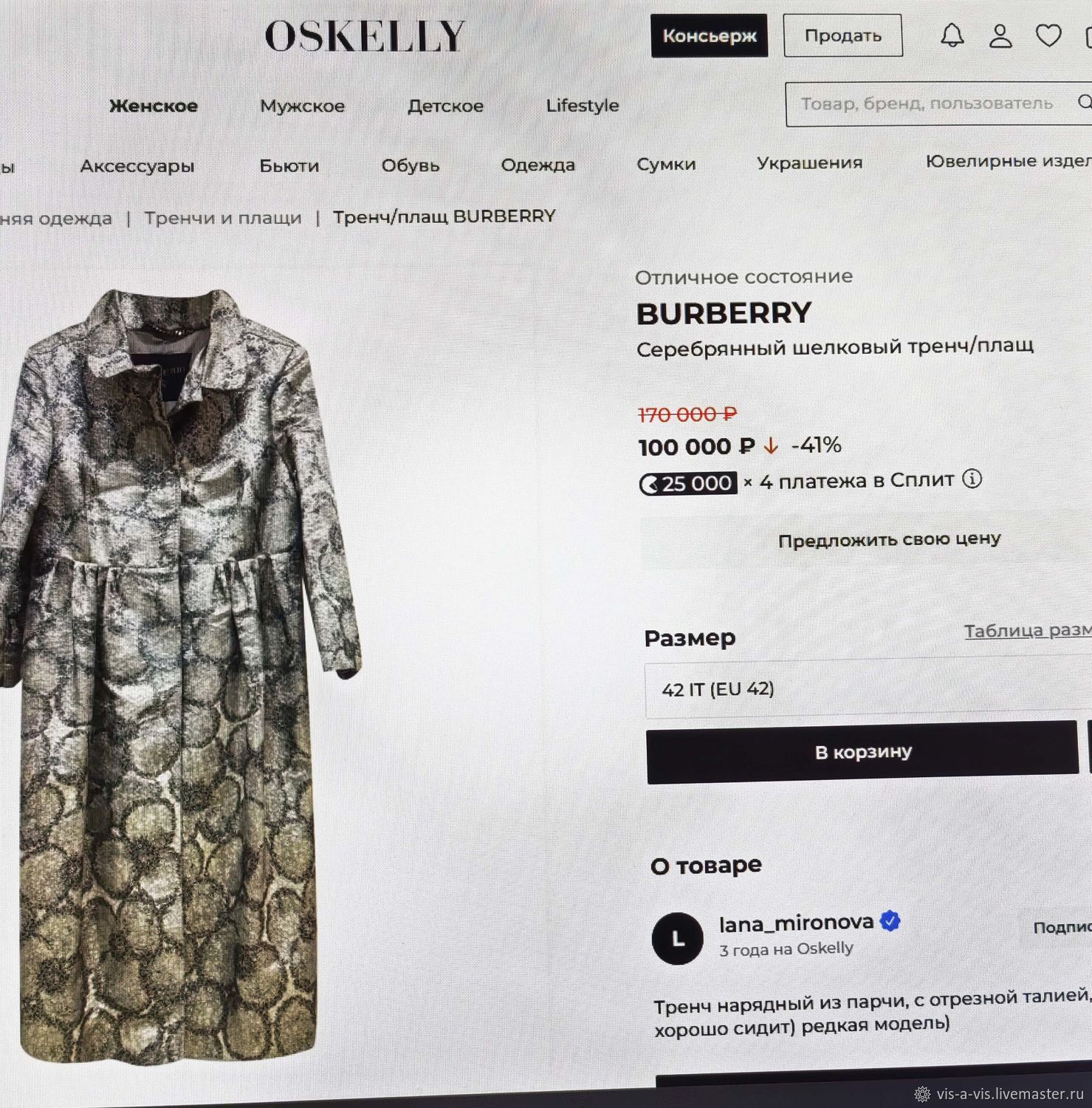1092x1108 pixels.
Task: Click lana_mironova seller avatar
Action: point(677,938)
